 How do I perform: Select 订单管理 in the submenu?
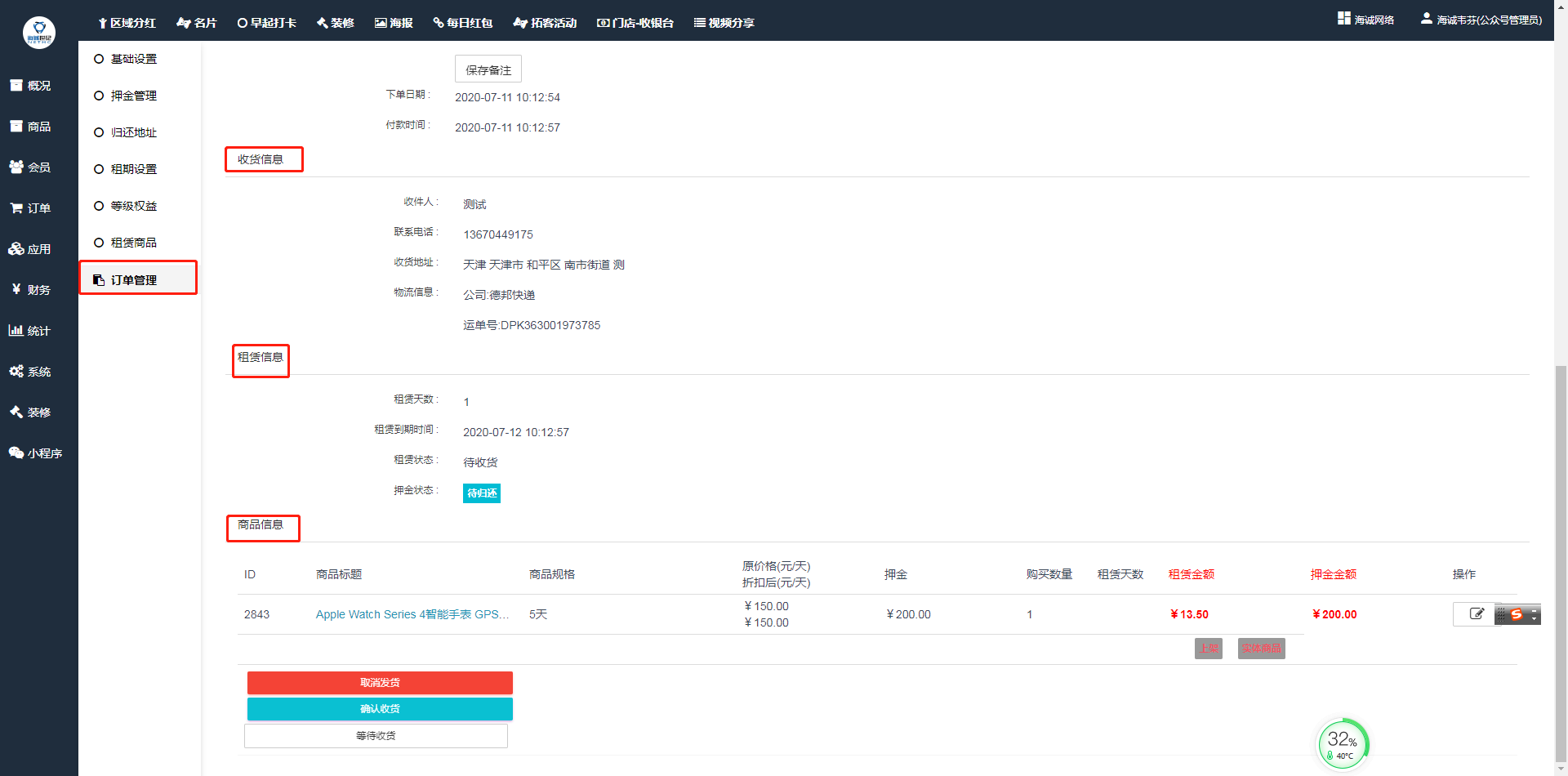pos(134,280)
